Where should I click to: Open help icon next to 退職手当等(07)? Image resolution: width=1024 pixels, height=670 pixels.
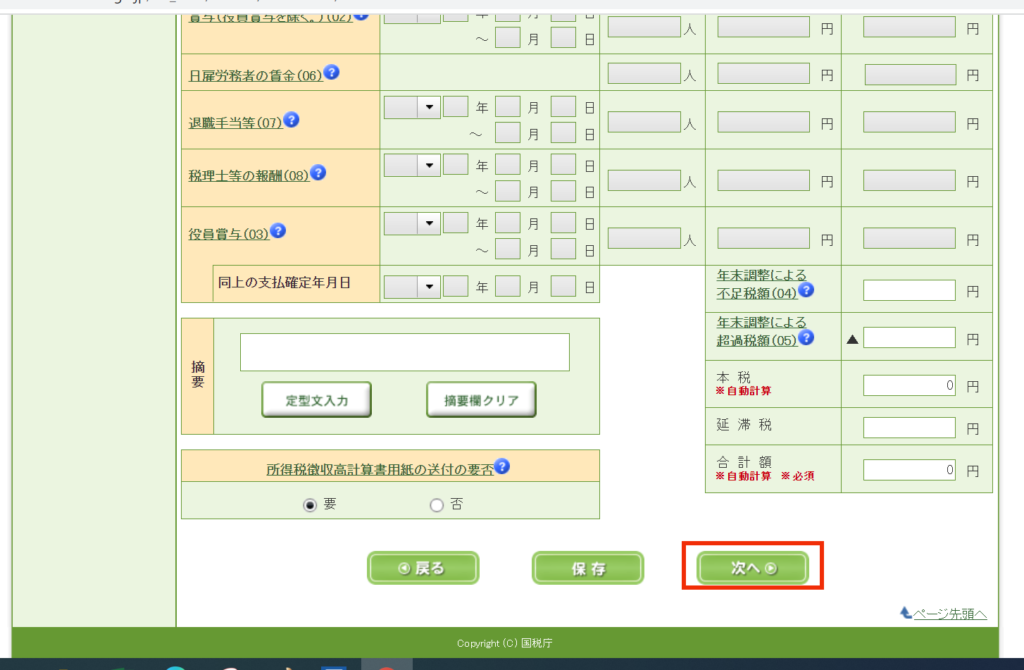point(291,120)
